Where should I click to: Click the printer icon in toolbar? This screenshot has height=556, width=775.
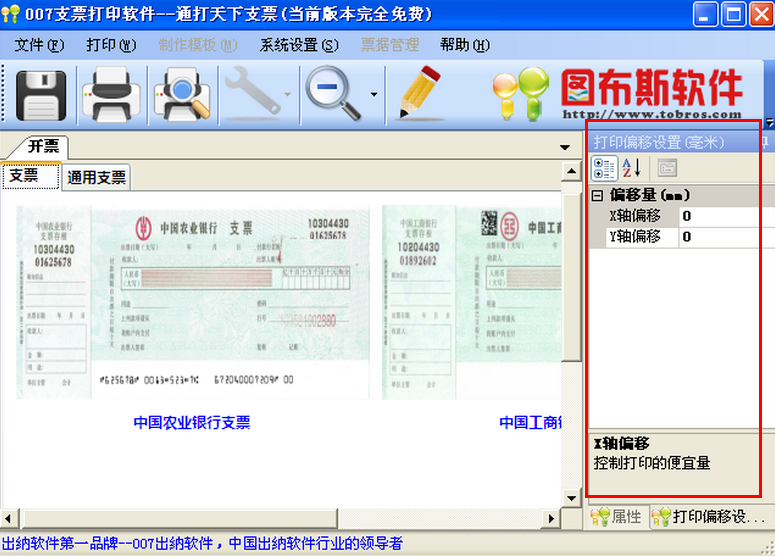tap(111, 94)
